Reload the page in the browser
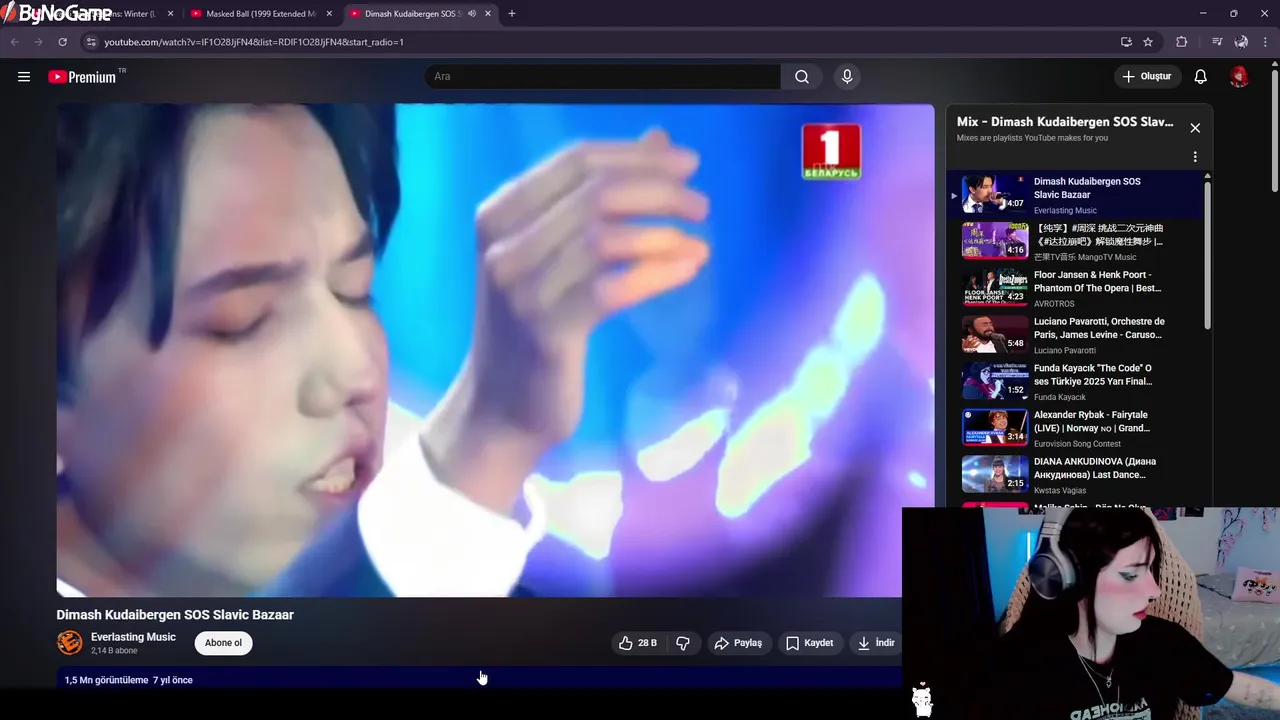The width and height of the screenshot is (1280, 720). (62, 42)
